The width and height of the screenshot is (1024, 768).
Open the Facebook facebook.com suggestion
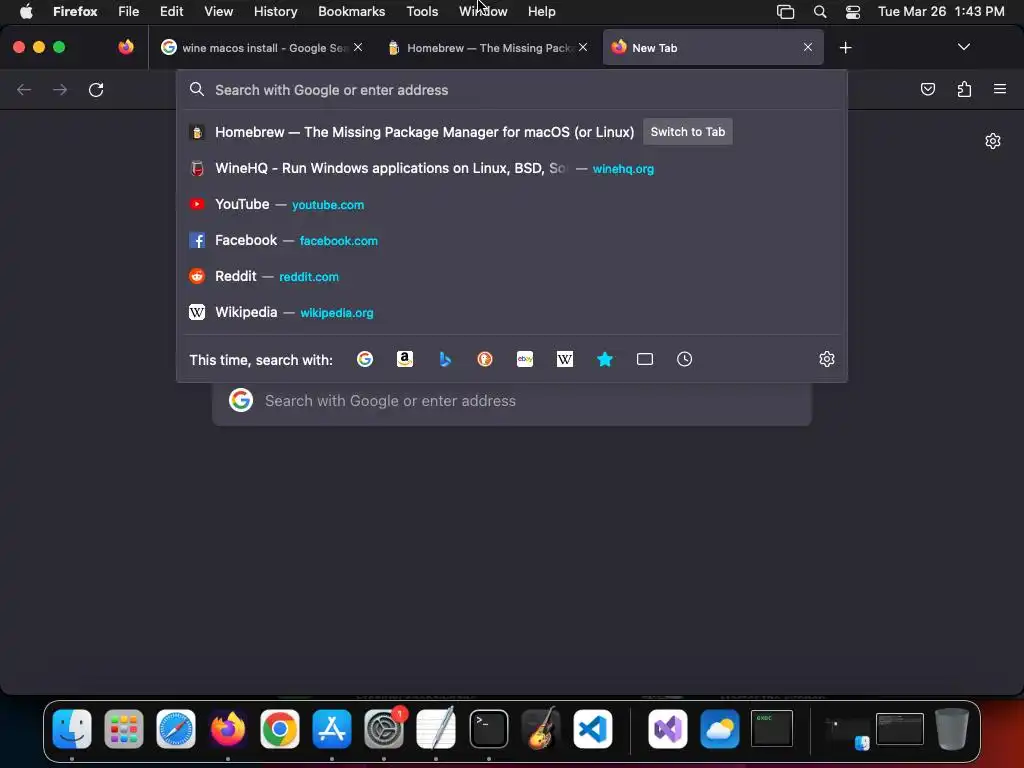pyautogui.click(x=512, y=240)
